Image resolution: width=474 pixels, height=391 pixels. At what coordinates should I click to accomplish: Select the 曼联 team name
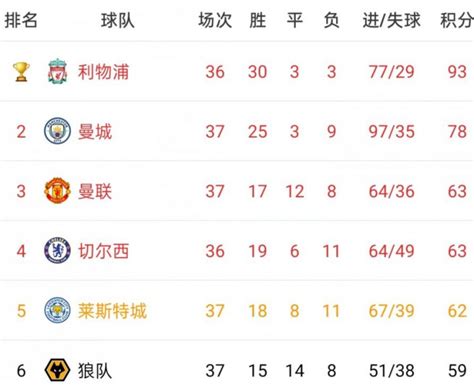95,191
